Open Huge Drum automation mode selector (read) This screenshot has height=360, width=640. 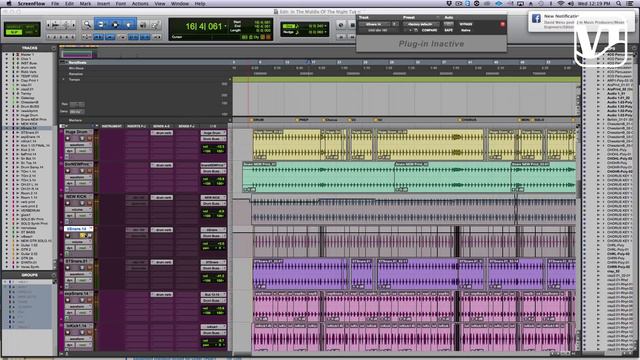83,151
